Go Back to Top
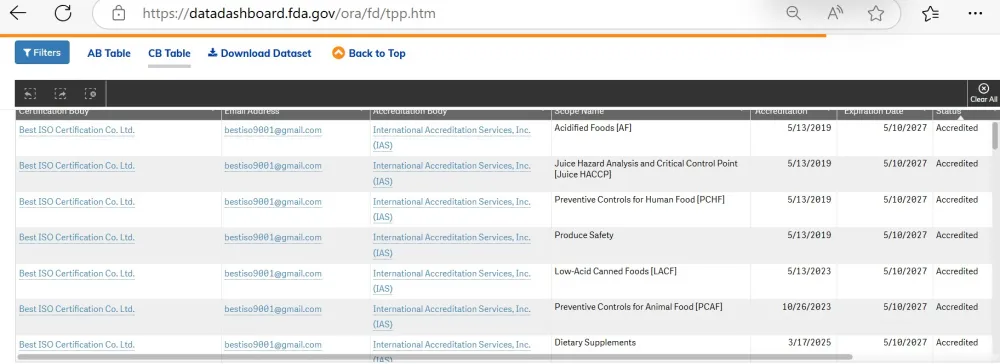Screen dimensions: 1000x364 point(369,53)
